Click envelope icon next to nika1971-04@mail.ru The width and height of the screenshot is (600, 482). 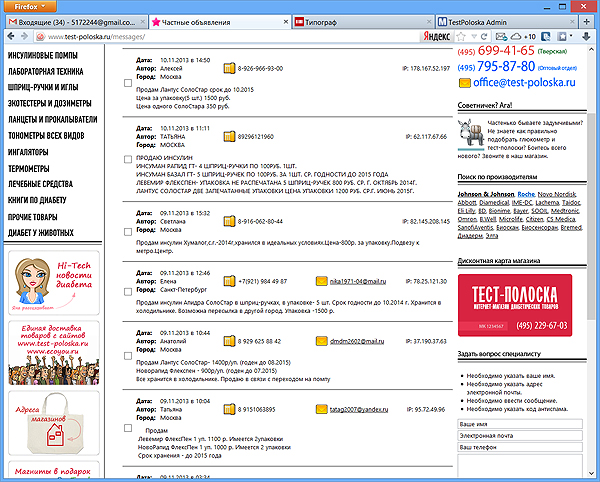click(x=321, y=281)
